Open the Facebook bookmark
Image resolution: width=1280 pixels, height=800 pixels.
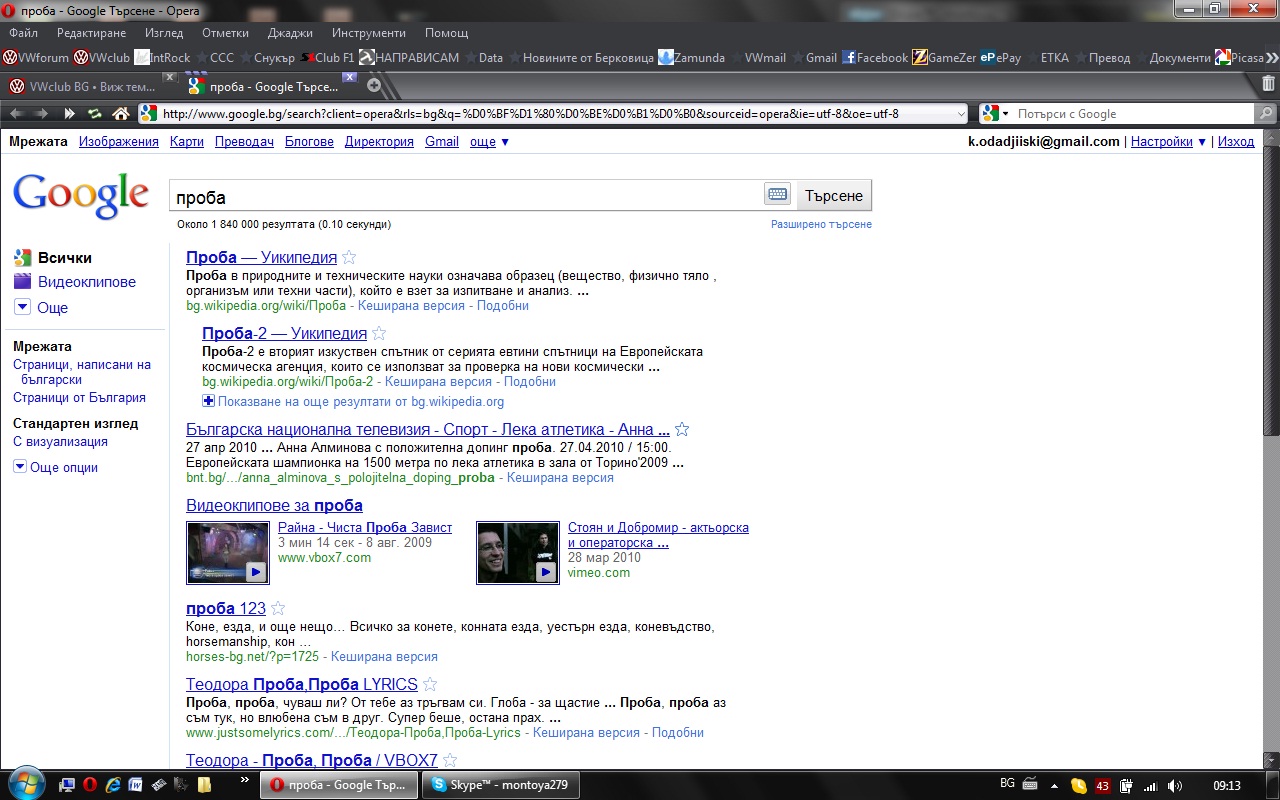point(875,58)
